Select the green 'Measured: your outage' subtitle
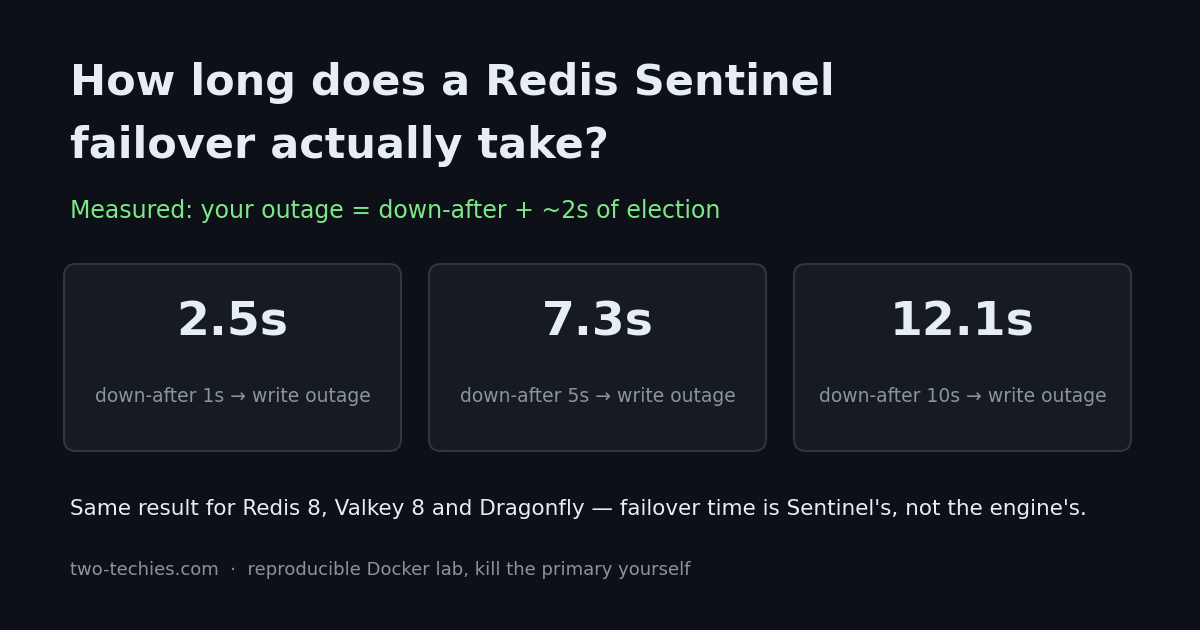Screen dimensions: 1200x630 tap(394, 211)
